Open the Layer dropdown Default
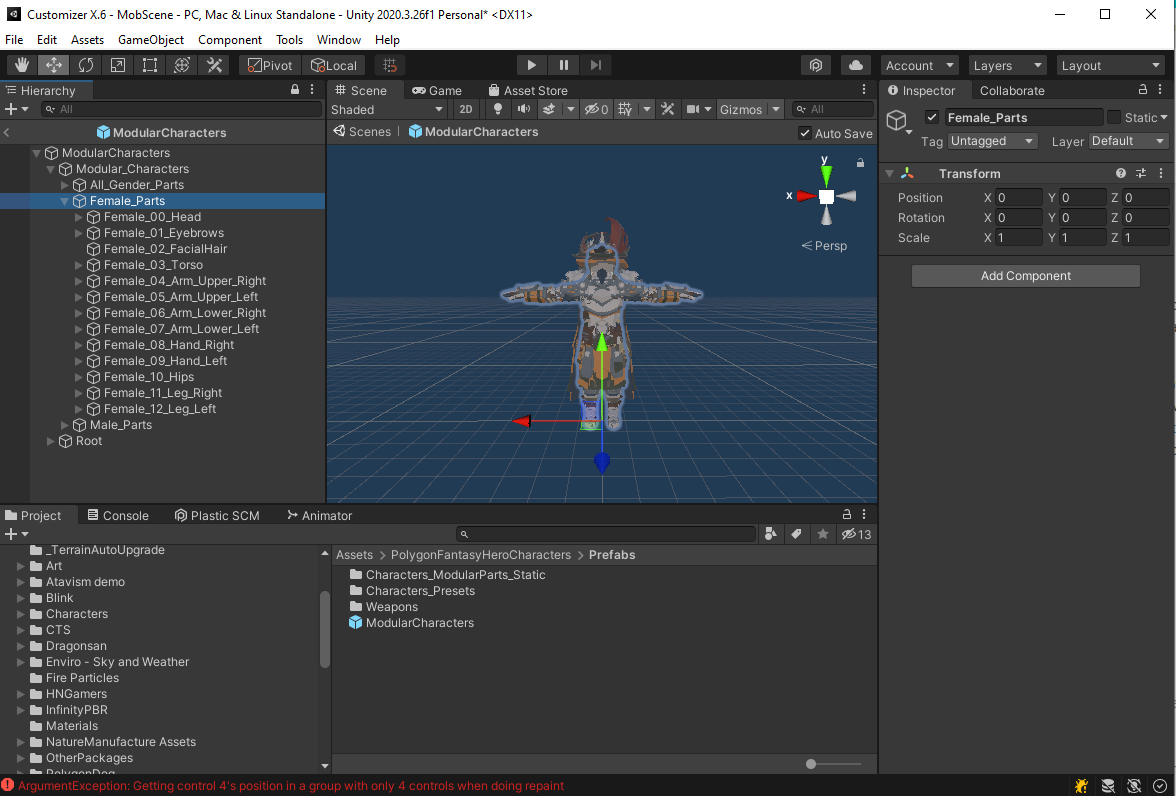The height and width of the screenshot is (796, 1176). [1128, 141]
